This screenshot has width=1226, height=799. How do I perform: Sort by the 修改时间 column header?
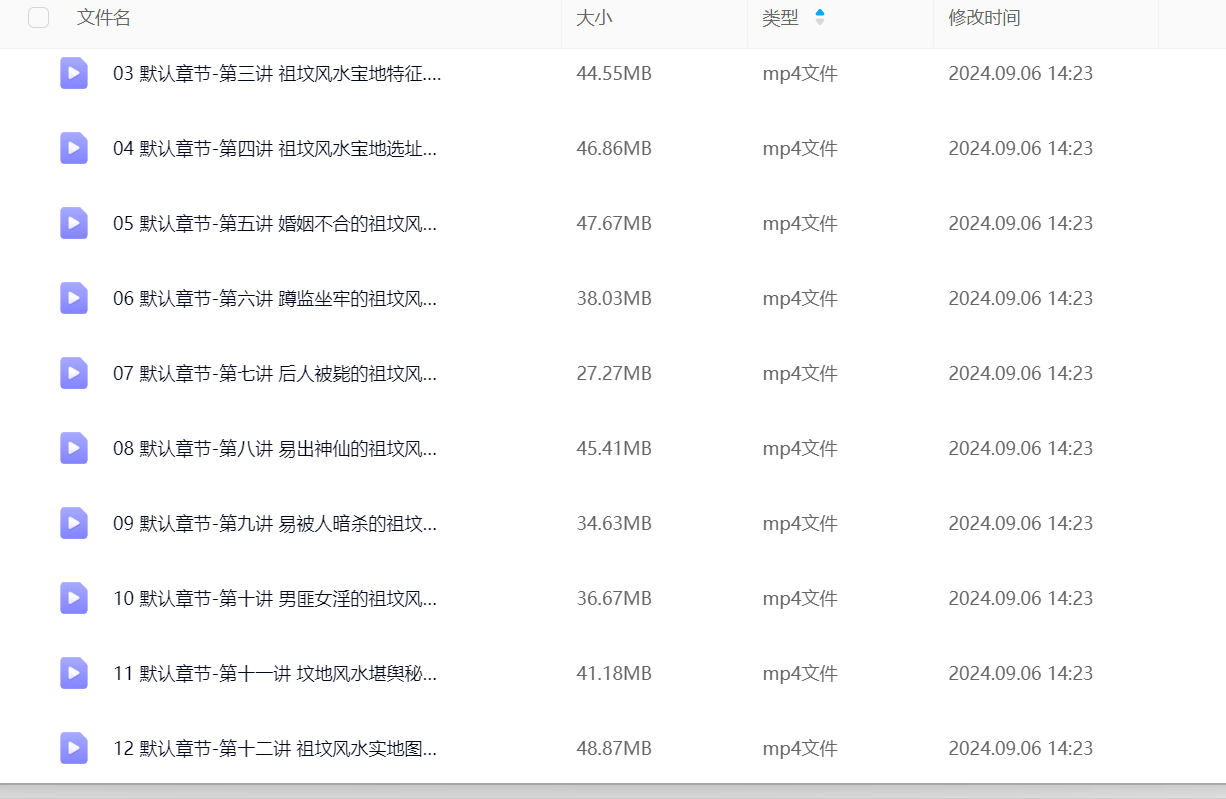pos(984,18)
